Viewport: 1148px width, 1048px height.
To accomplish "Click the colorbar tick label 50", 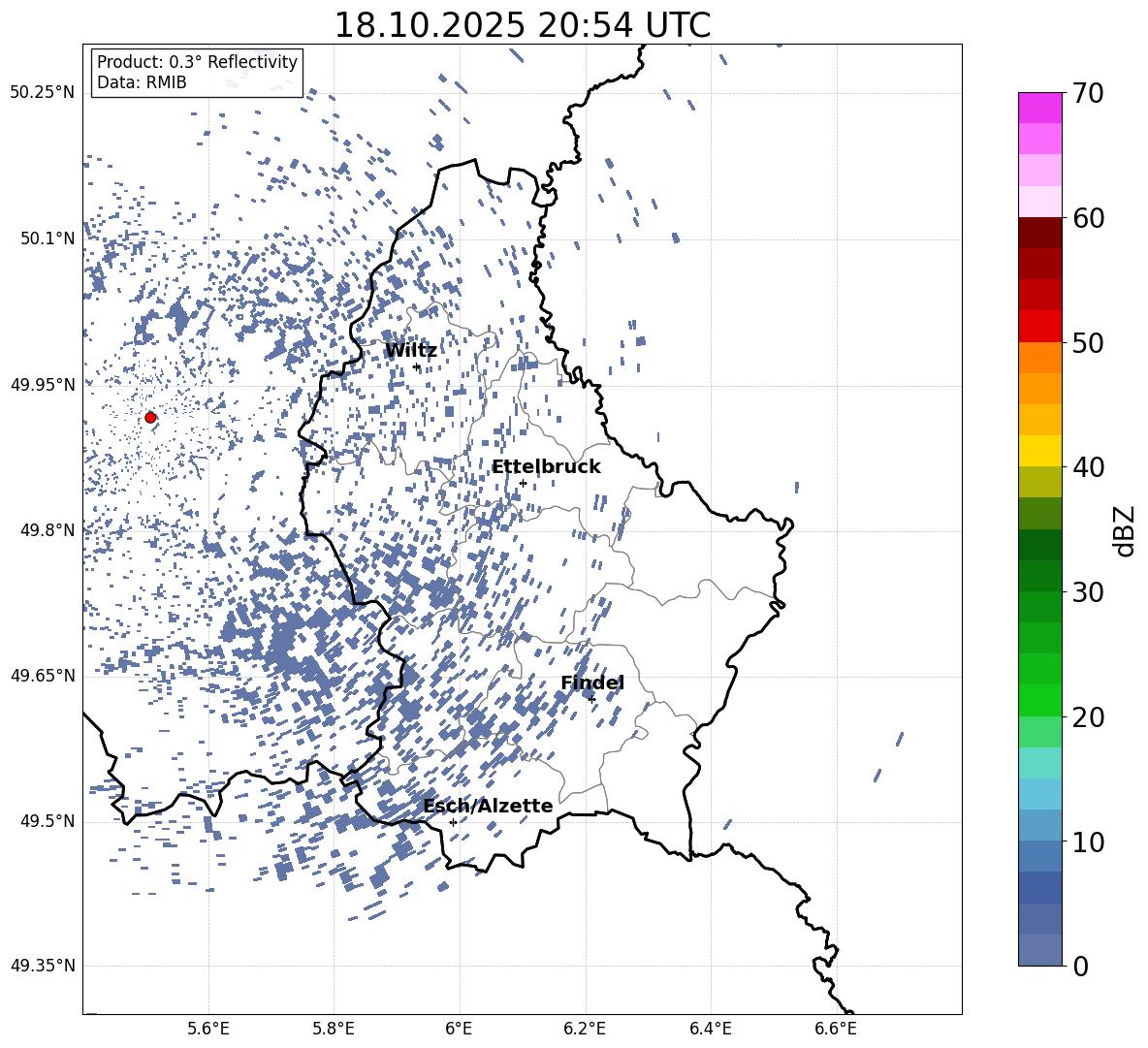I will point(1088,342).
